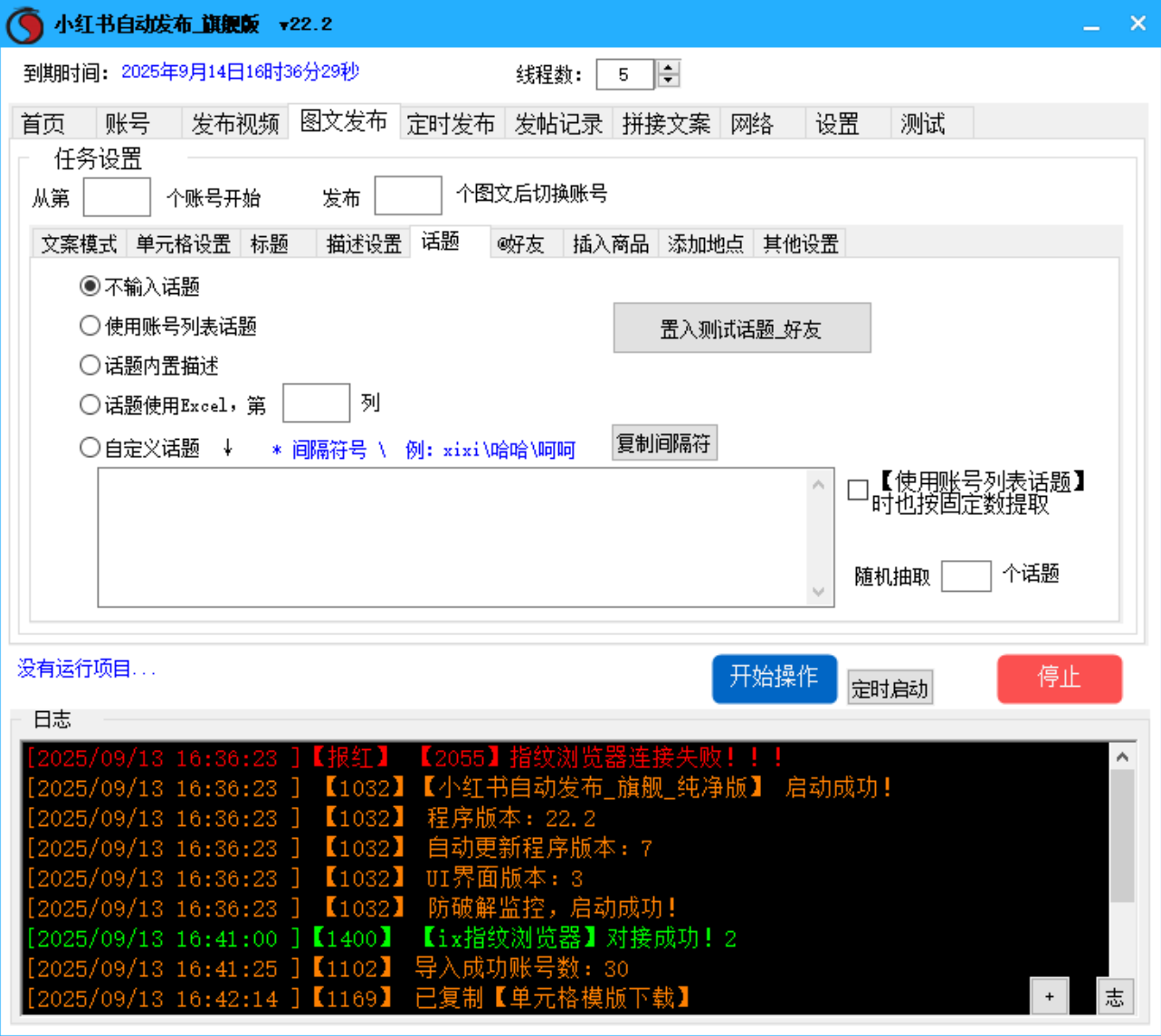Screen dimensions: 1161x1036
Task: Click the 复制间隔符 button
Action: point(664,442)
